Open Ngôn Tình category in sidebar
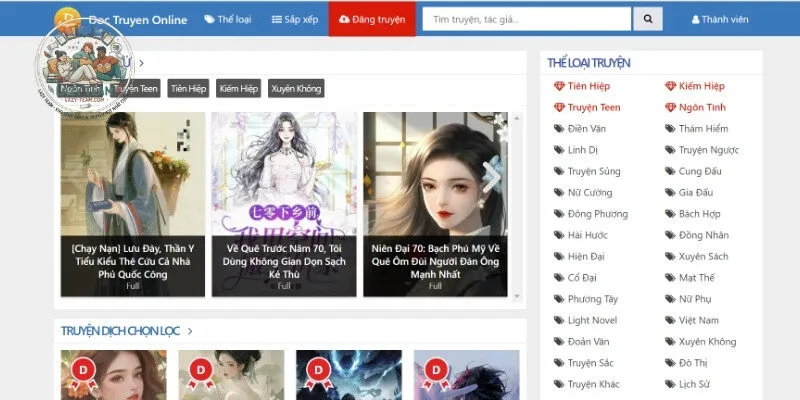Screen dimensions: 800x400 point(702,108)
